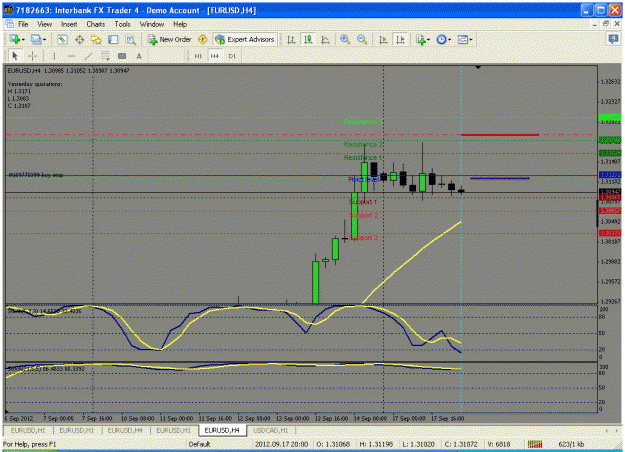Click the chart window system icon beside File
625x452 pixels.
(9, 24)
